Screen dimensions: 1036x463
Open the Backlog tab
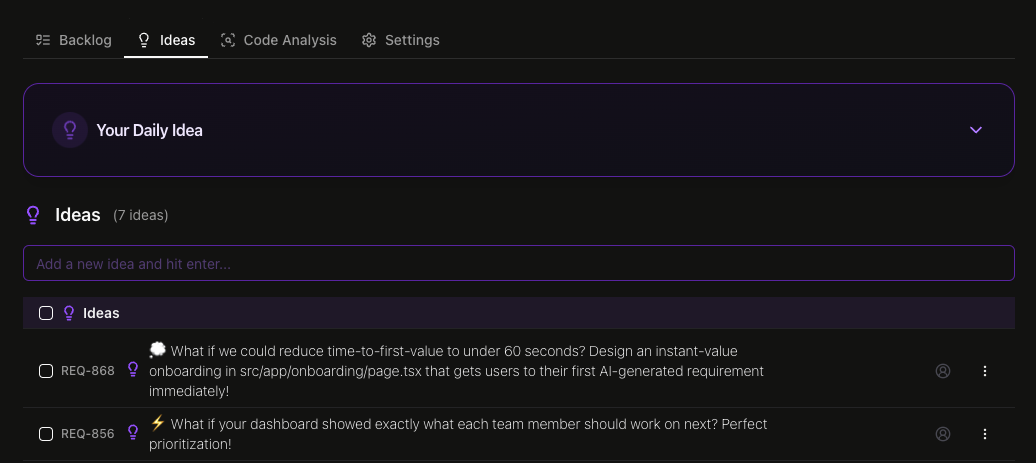click(x=73, y=40)
